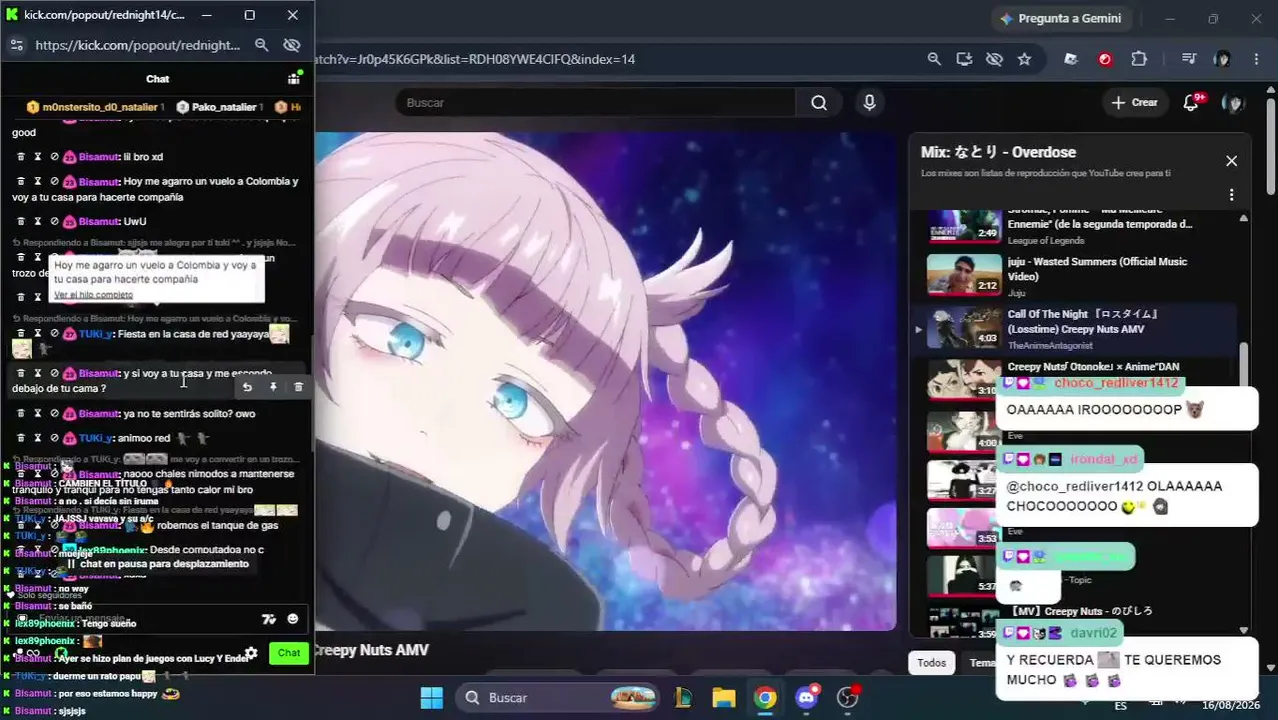Delete Bisamut's "UwU" message

click(x=20, y=221)
